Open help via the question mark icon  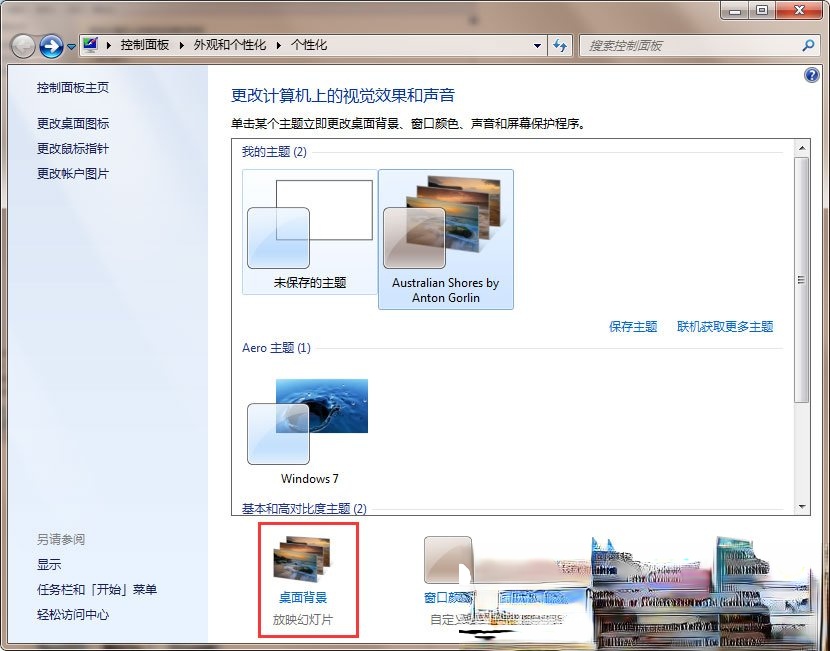coord(810,76)
